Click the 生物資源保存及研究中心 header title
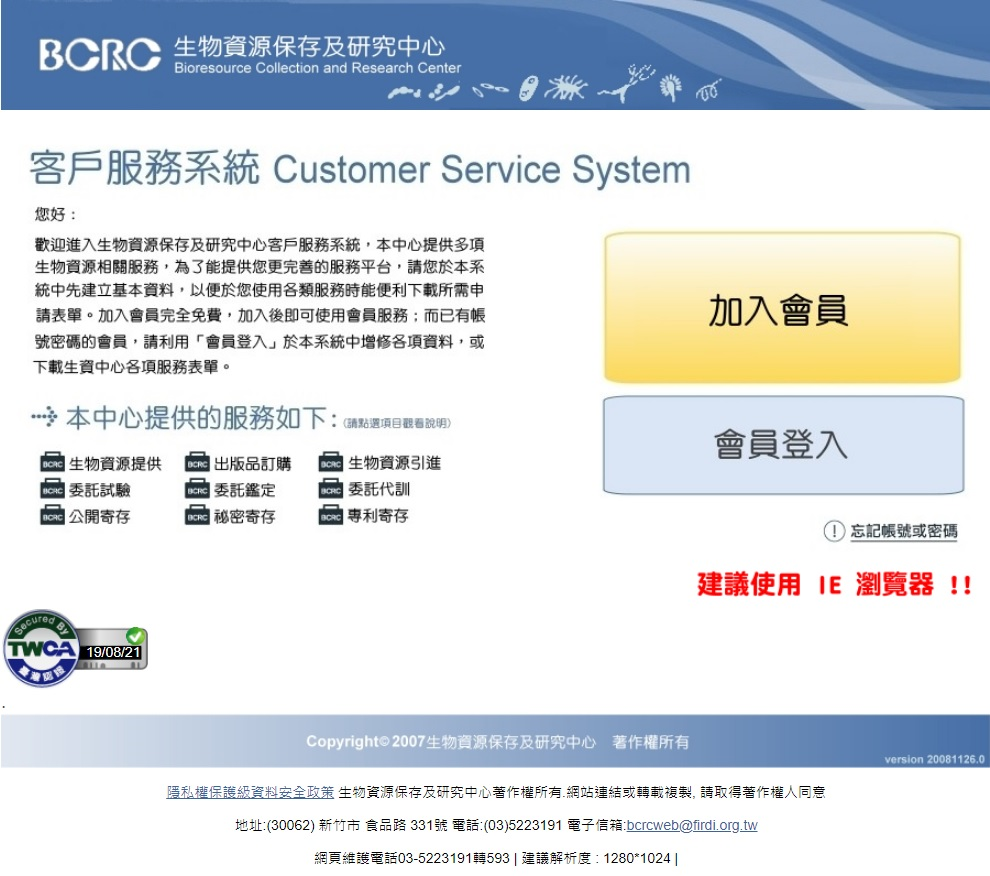Image resolution: width=990 pixels, height=876 pixels. click(309, 46)
